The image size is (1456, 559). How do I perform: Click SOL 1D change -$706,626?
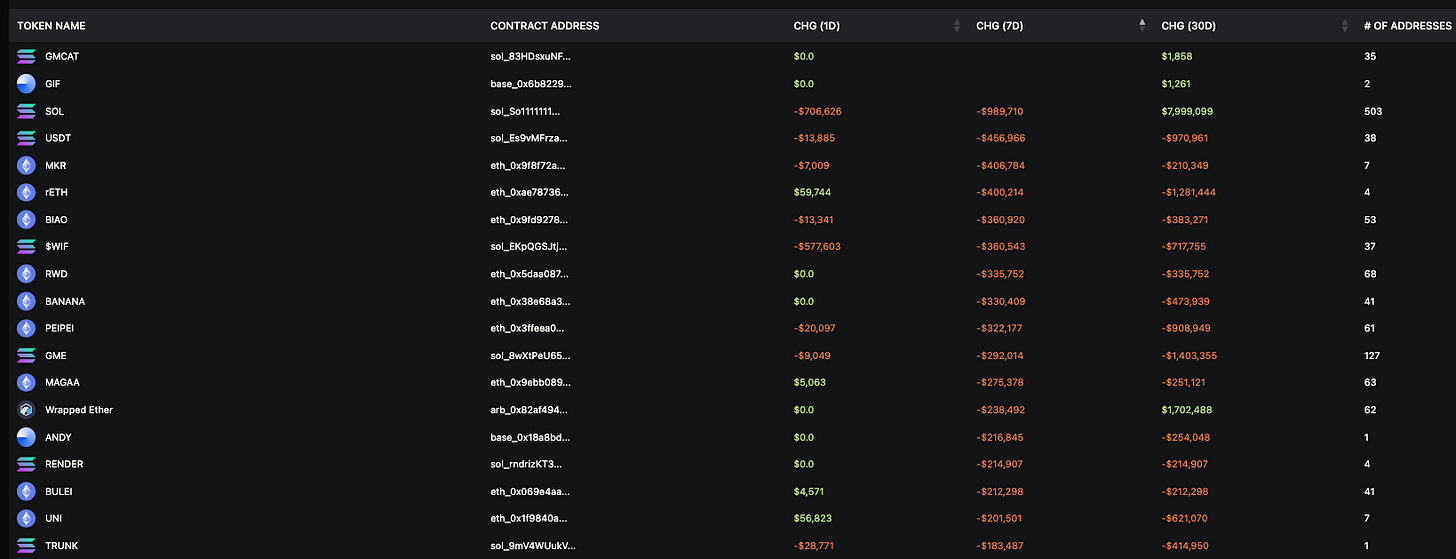[818, 111]
